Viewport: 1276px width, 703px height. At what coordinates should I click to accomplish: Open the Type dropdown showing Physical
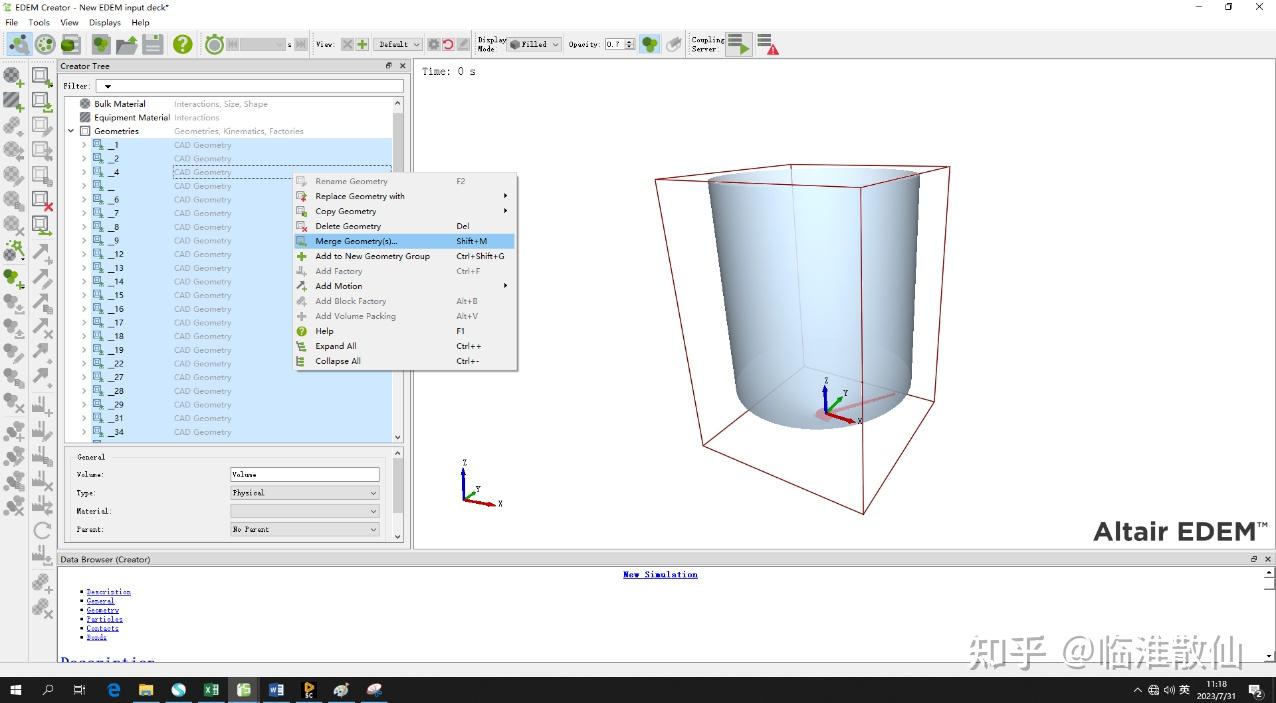pyautogui.click(x=305, y=493)
